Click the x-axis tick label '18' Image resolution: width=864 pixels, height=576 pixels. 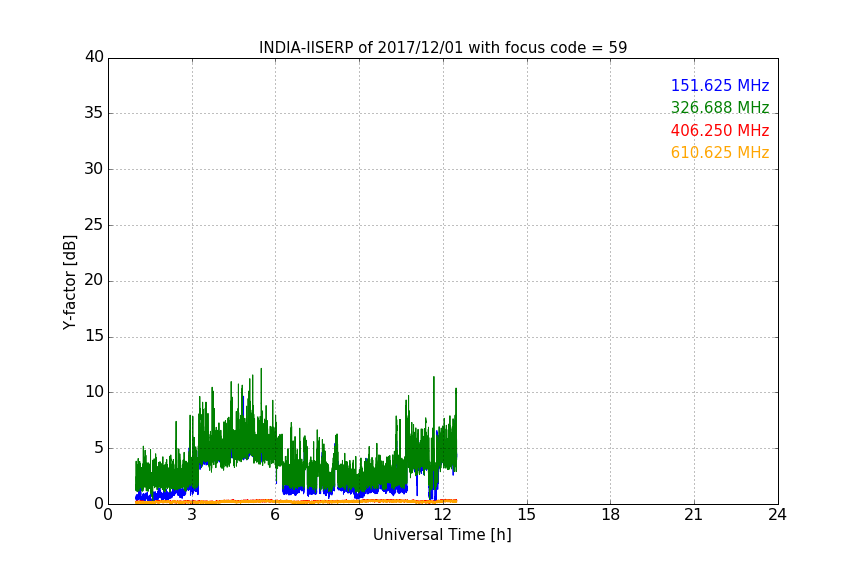click(x=611, y=515)
